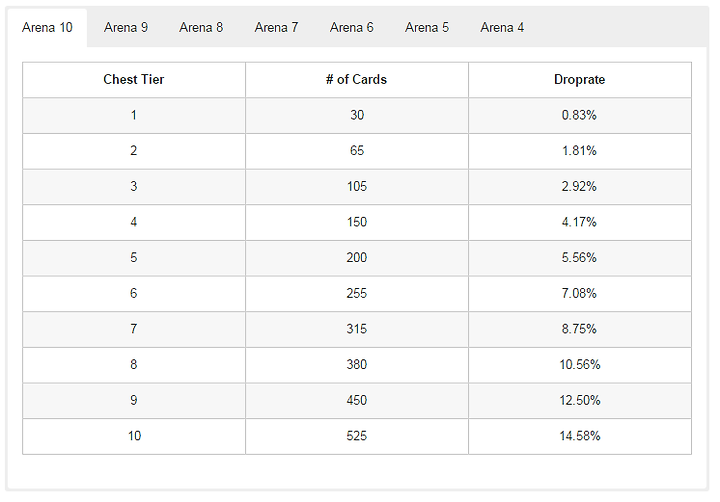
Task: Click the 14.58% droprate cell
Action: tap(579, 436)
